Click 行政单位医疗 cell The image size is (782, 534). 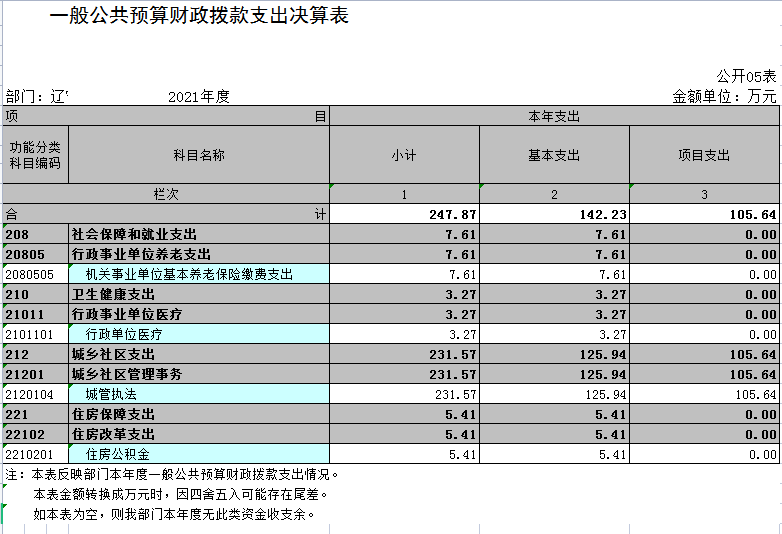tap(199, 334)
